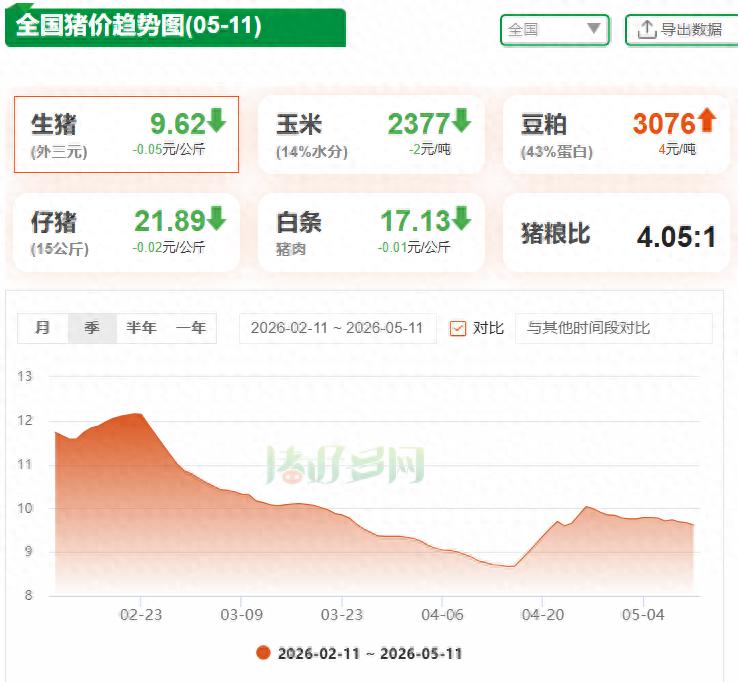
Task: Select the 玉米 (14%水分) price card
Action: click(371, 135)
